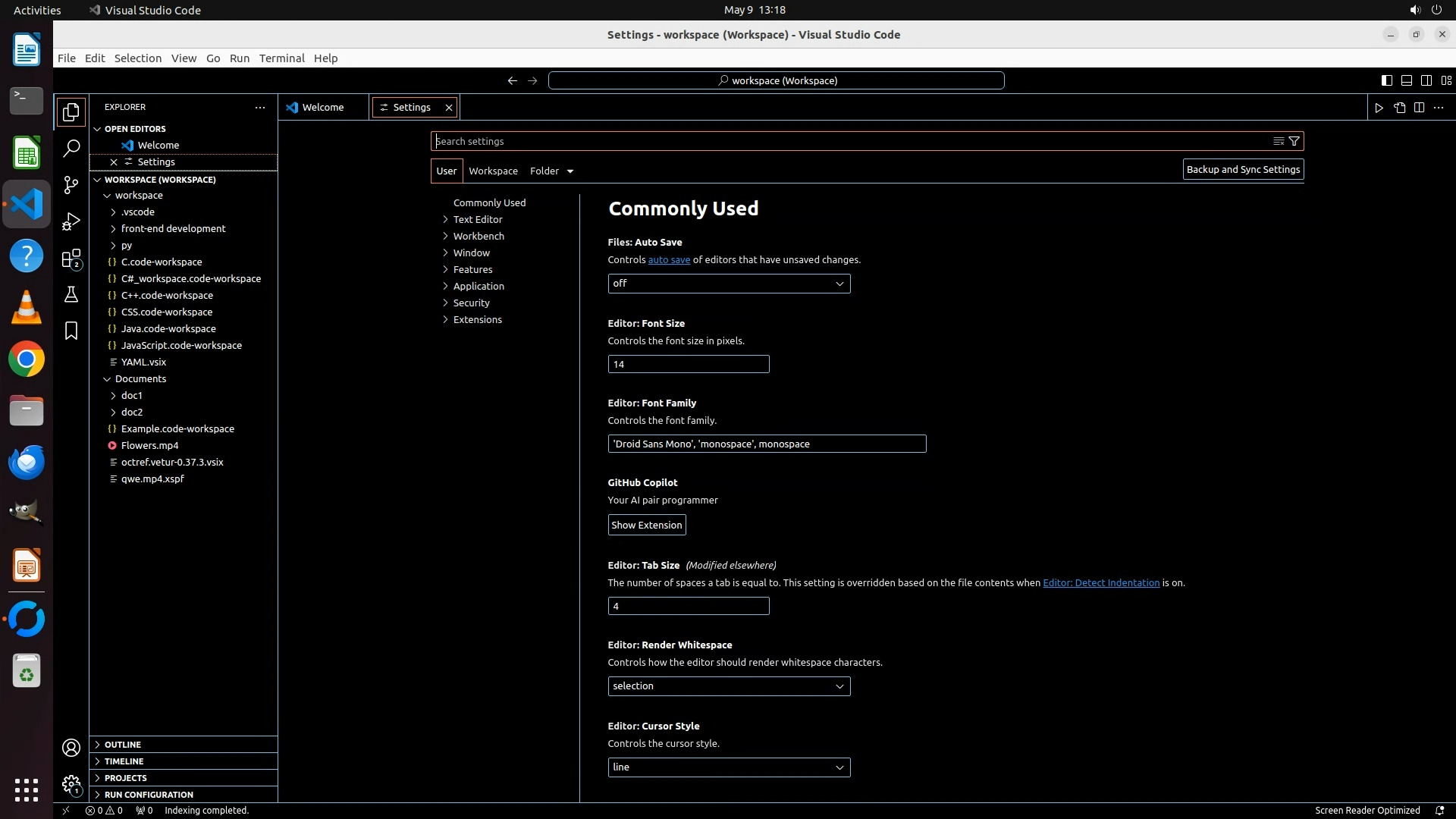Click the Editor: Font Size input field

[688, 365]
